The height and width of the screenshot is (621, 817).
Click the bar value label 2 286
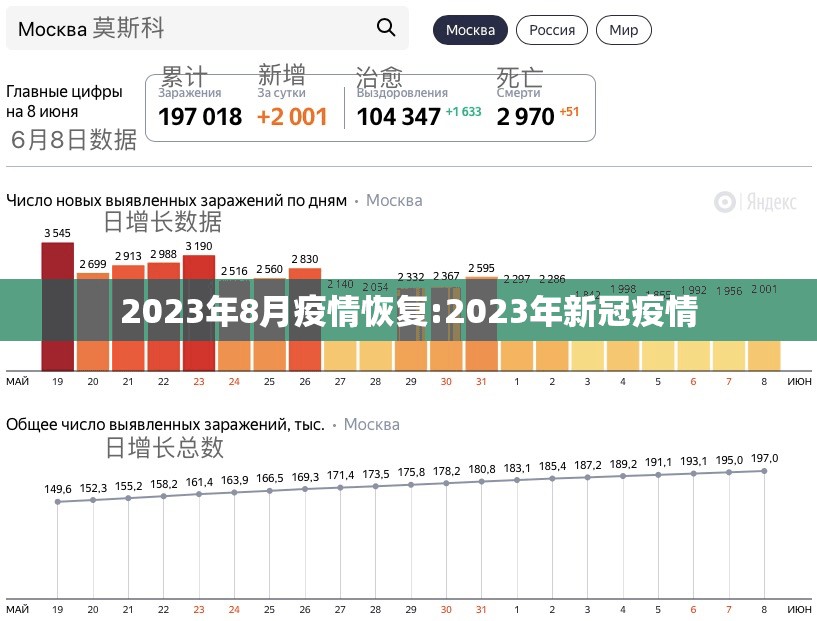click(x=552, y=279)
